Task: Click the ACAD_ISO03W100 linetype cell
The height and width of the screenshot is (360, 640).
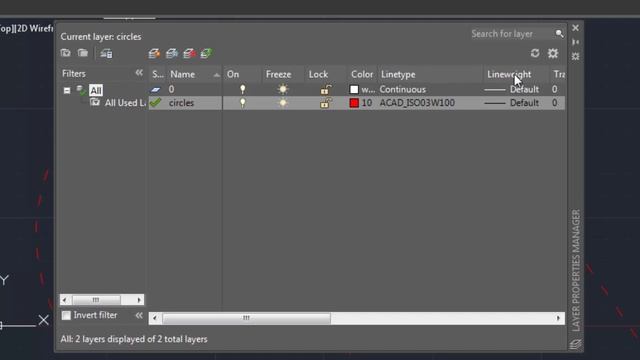Action: point(417,103)
